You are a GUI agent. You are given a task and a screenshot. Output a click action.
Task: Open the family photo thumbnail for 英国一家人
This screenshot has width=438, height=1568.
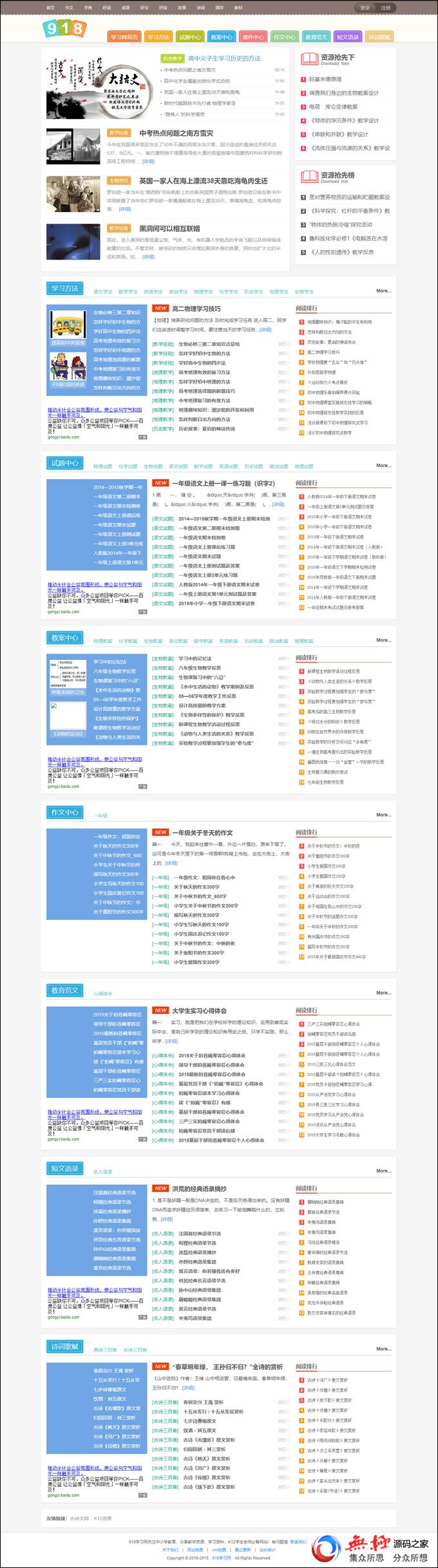[x=73, y=194]
